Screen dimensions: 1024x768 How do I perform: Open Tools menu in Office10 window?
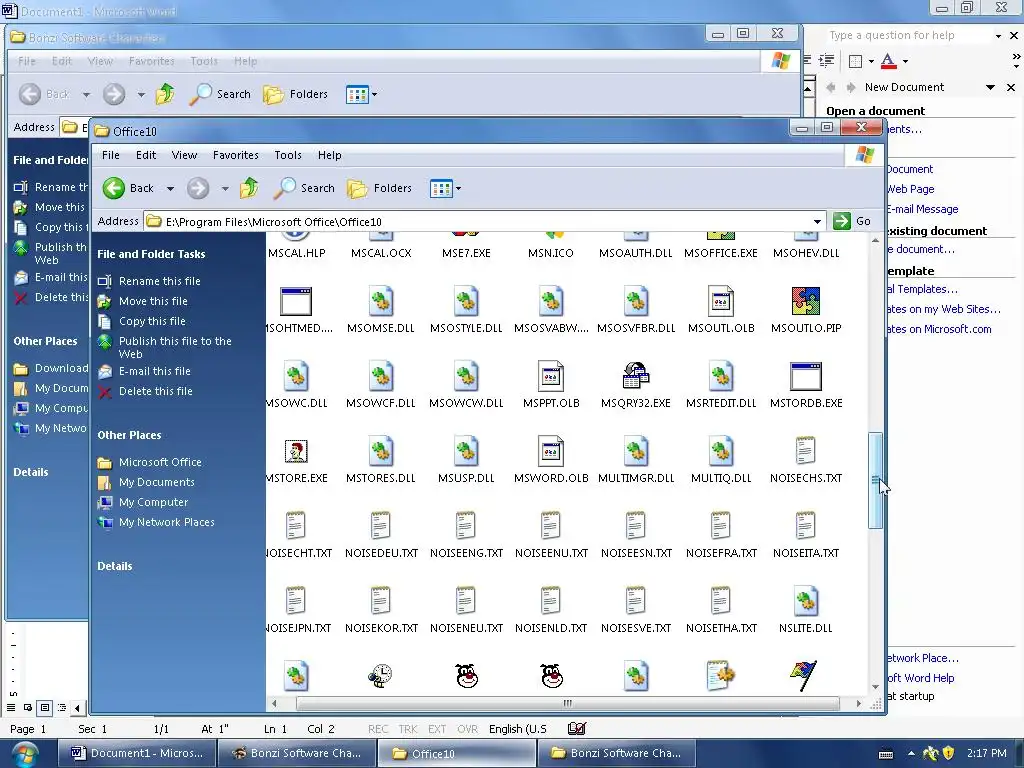click(x=288, y=155)
